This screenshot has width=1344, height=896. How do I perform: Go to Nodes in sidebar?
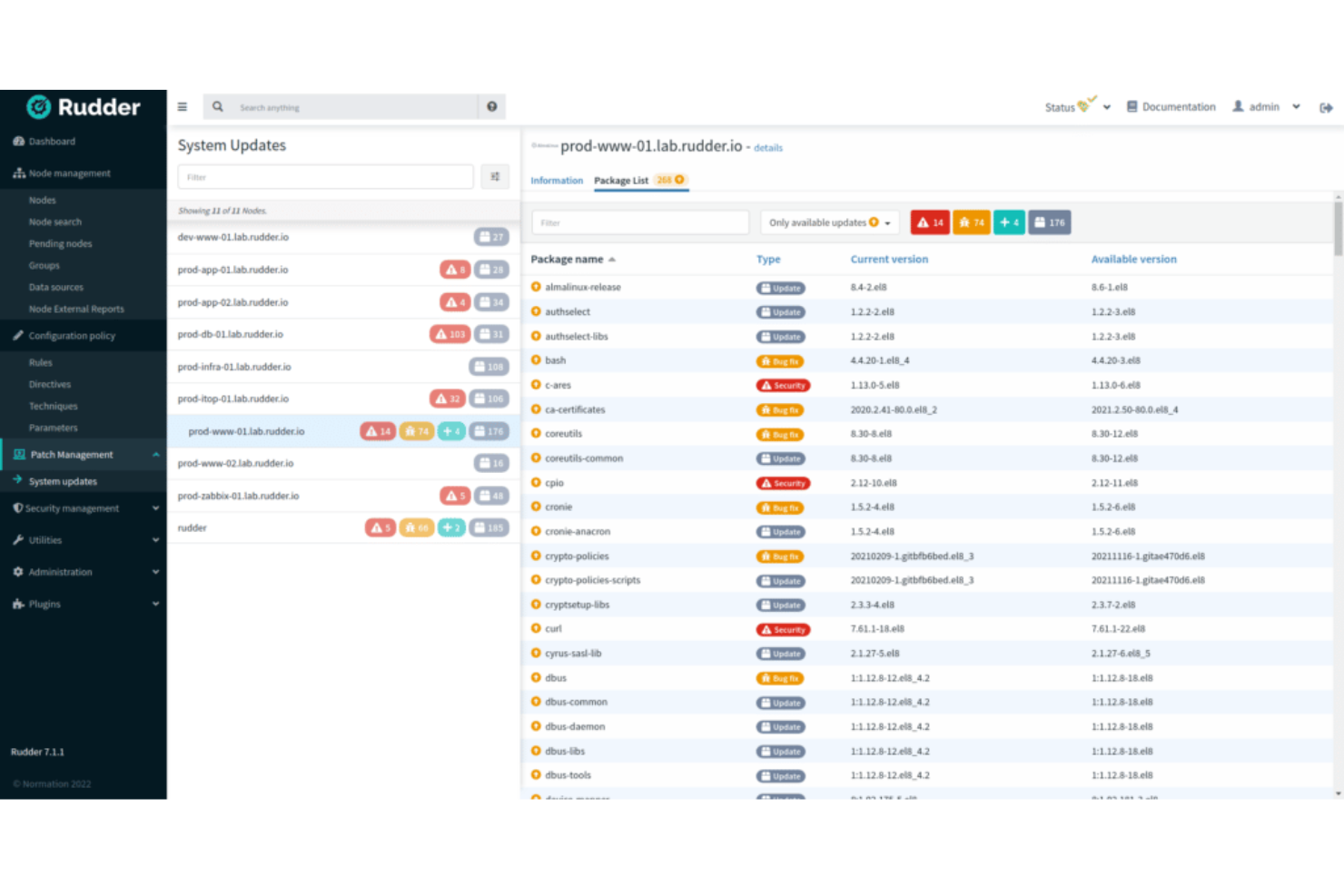(43, 200)
